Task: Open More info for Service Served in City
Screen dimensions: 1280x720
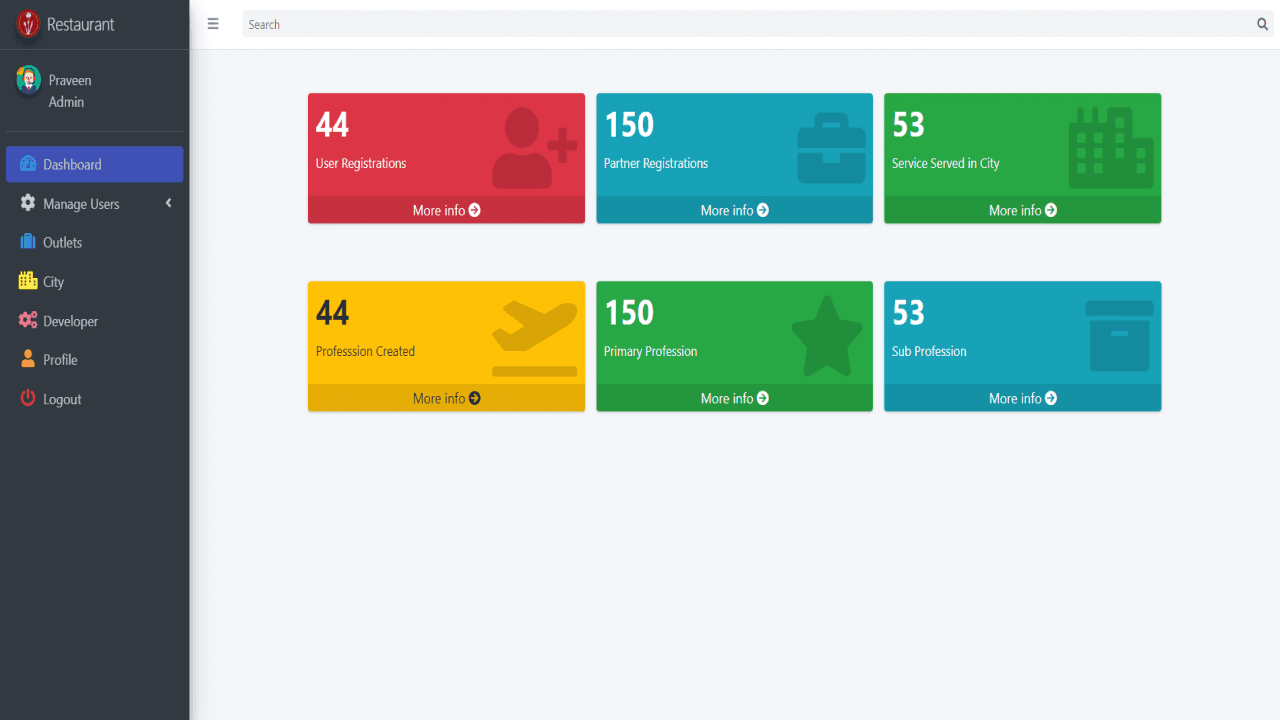Action: coord(1022,210)
